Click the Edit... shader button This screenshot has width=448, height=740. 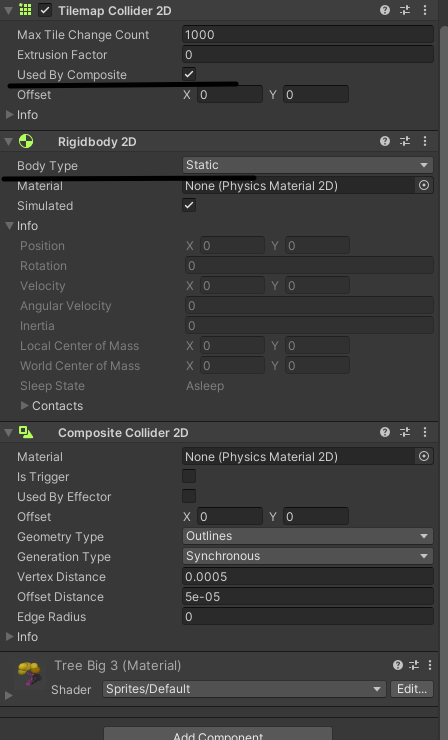412,689
